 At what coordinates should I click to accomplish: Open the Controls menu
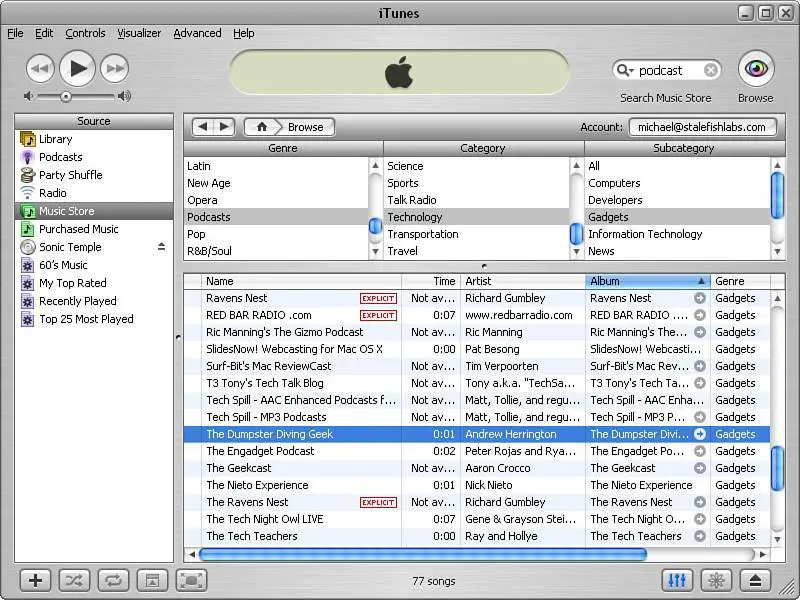85,33
